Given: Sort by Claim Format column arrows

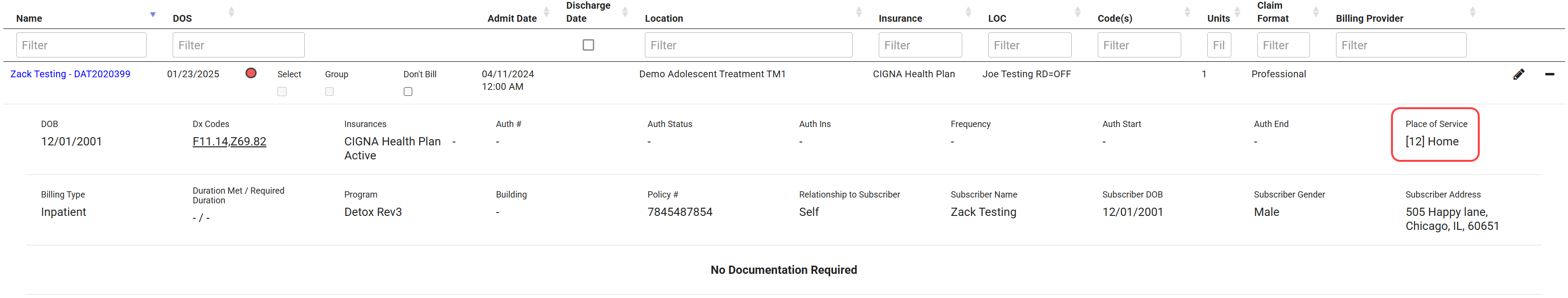Looking at the screenshot, I should tap(1315, 12).
